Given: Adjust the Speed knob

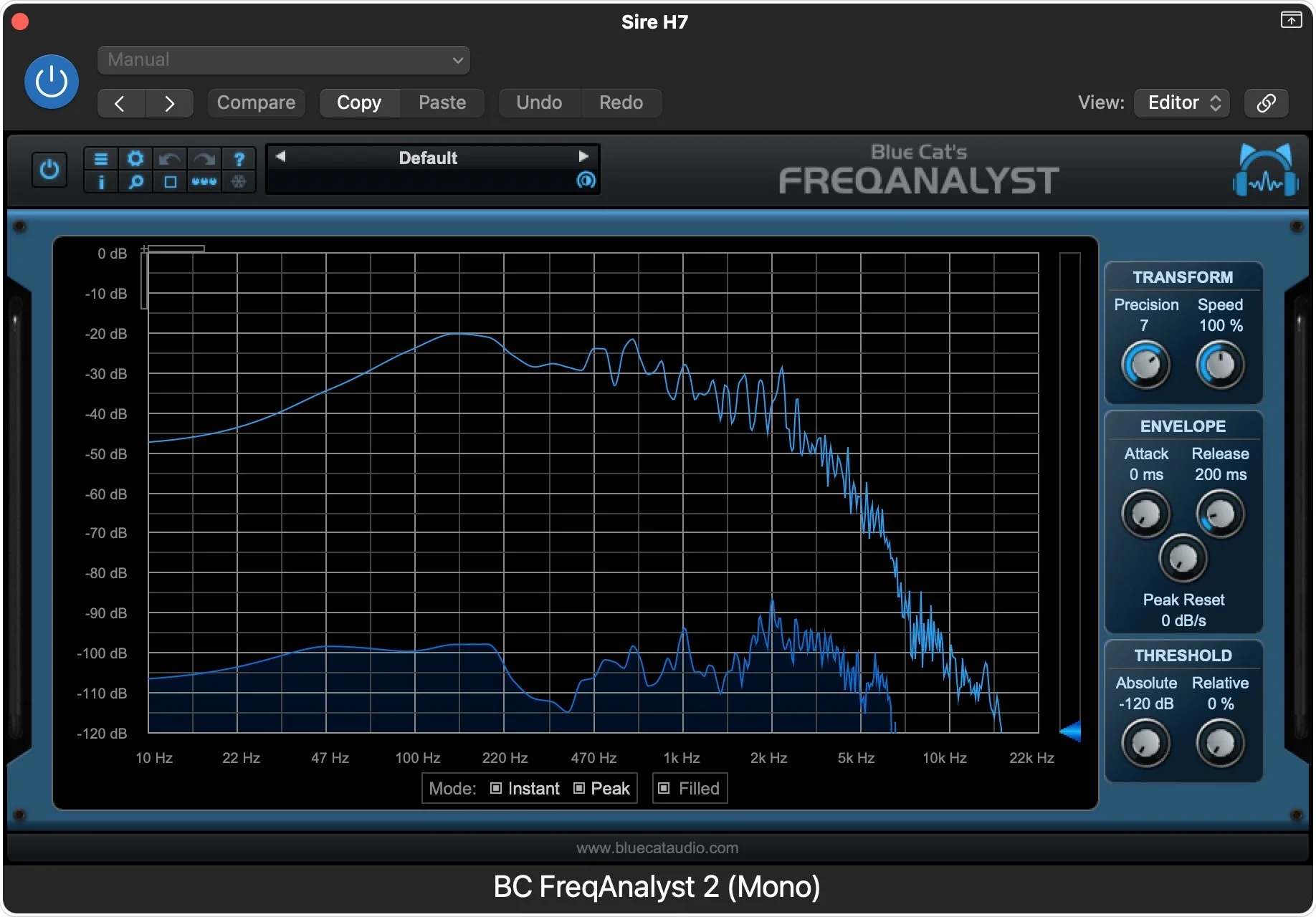Looking at the screenshot, I should click(x=1220, y=365).
